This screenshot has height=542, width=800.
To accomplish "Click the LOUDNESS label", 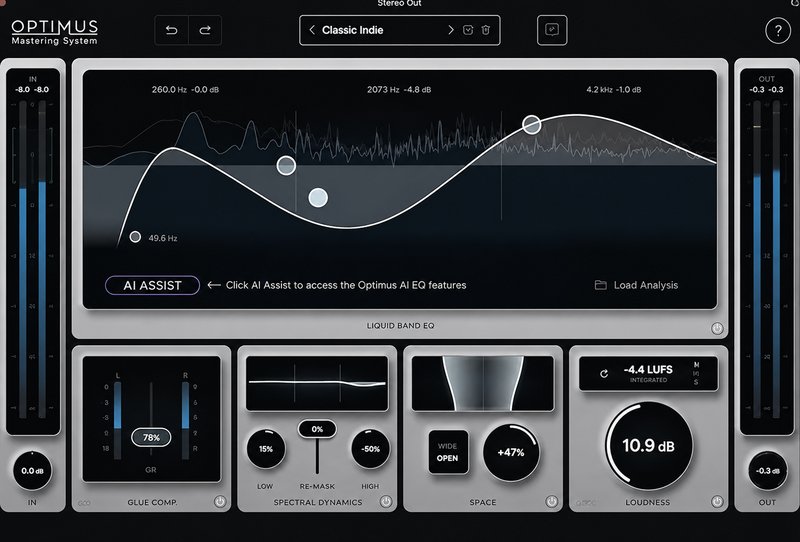I will click(647, 502).
